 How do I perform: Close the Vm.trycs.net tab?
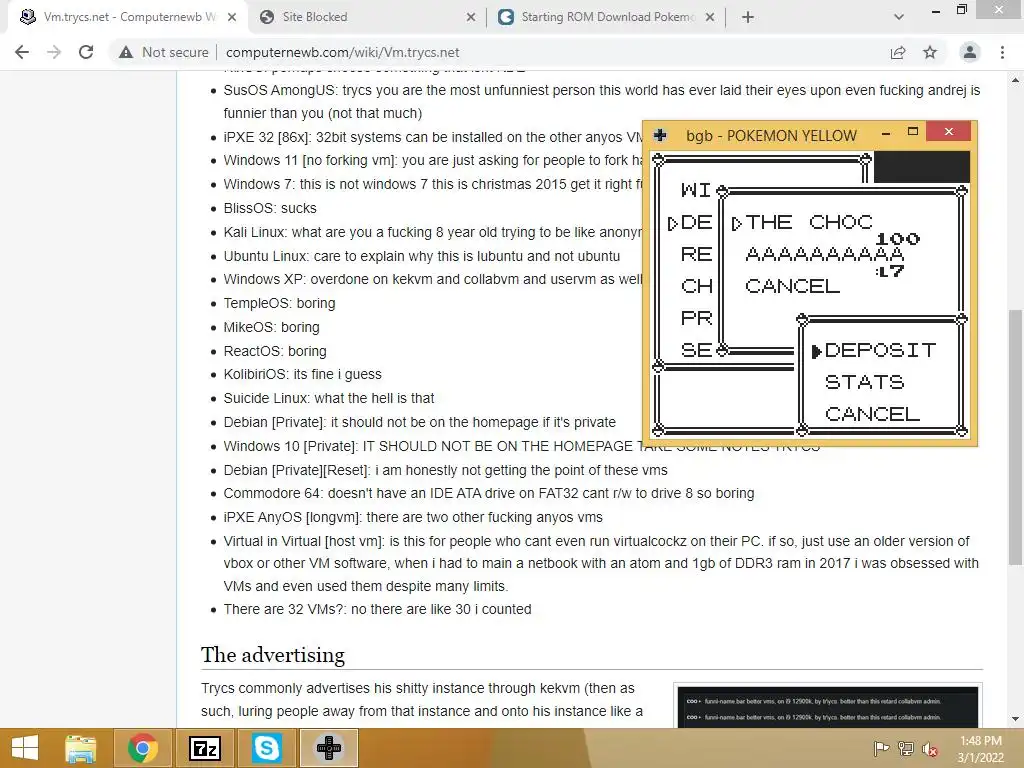pos(232,18)
